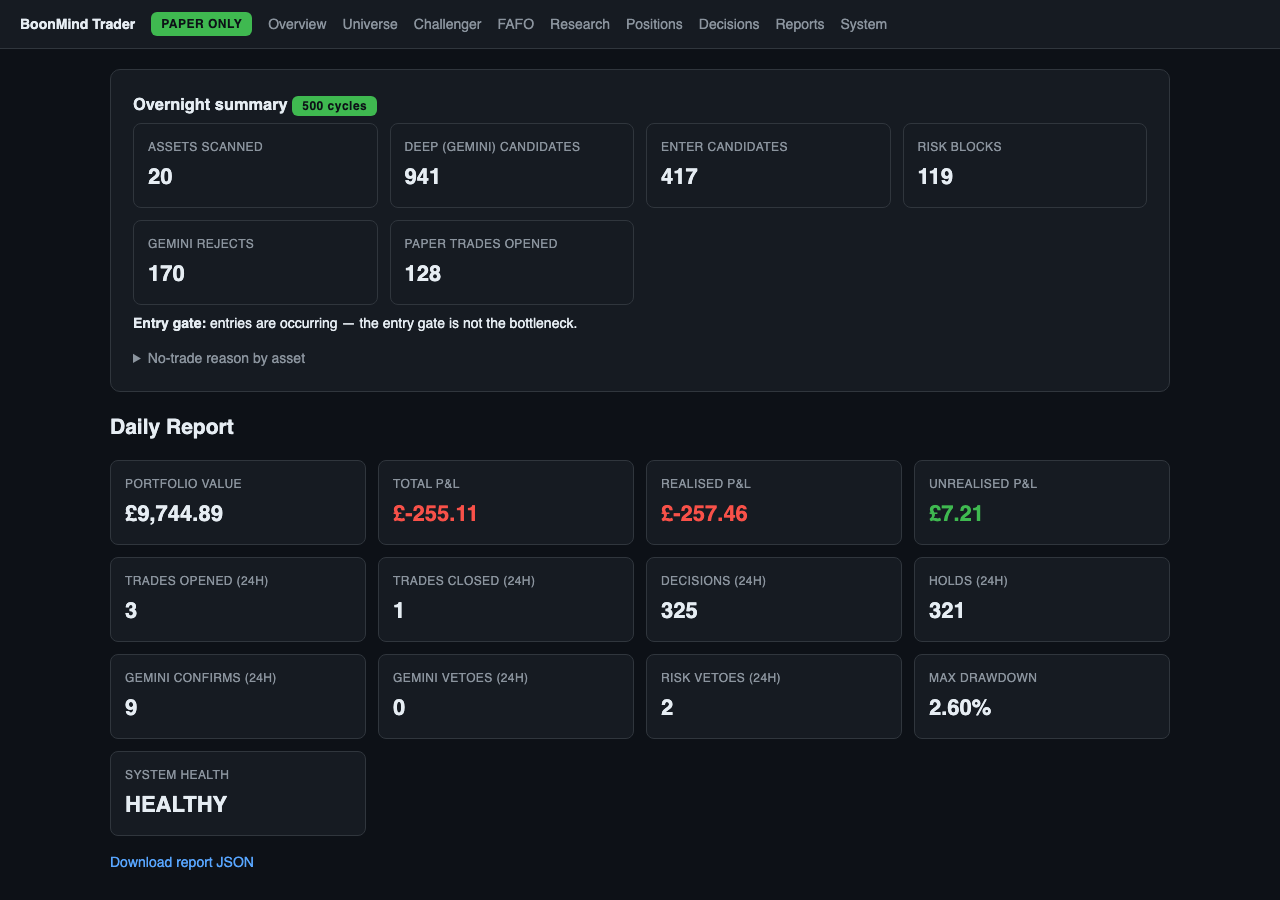Click the Paper Trades Opened value 128
The image size is (1280, 900).
click(422, 274)
